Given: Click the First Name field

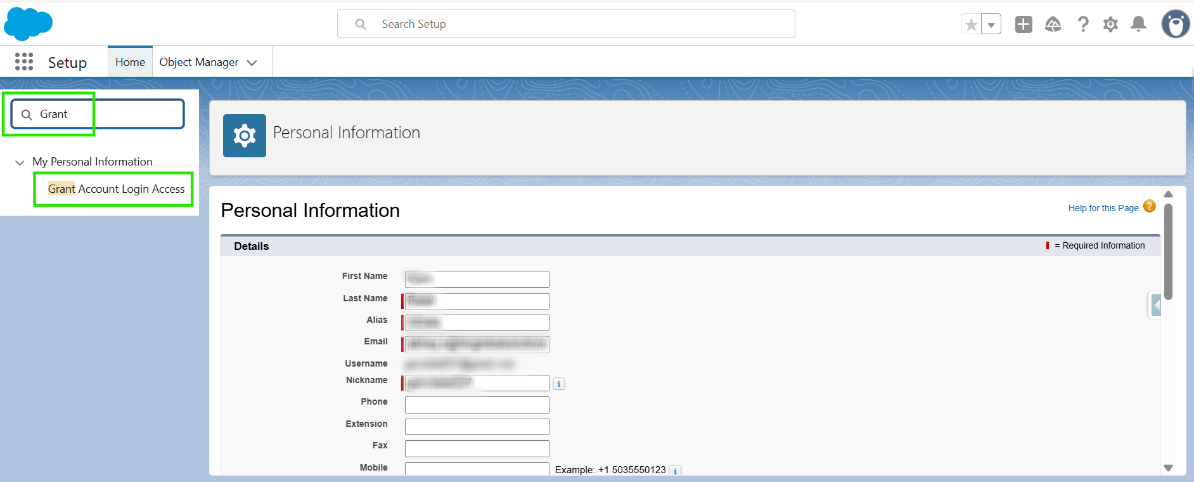Looking at the screenshot, I should (x=477, y=279).
